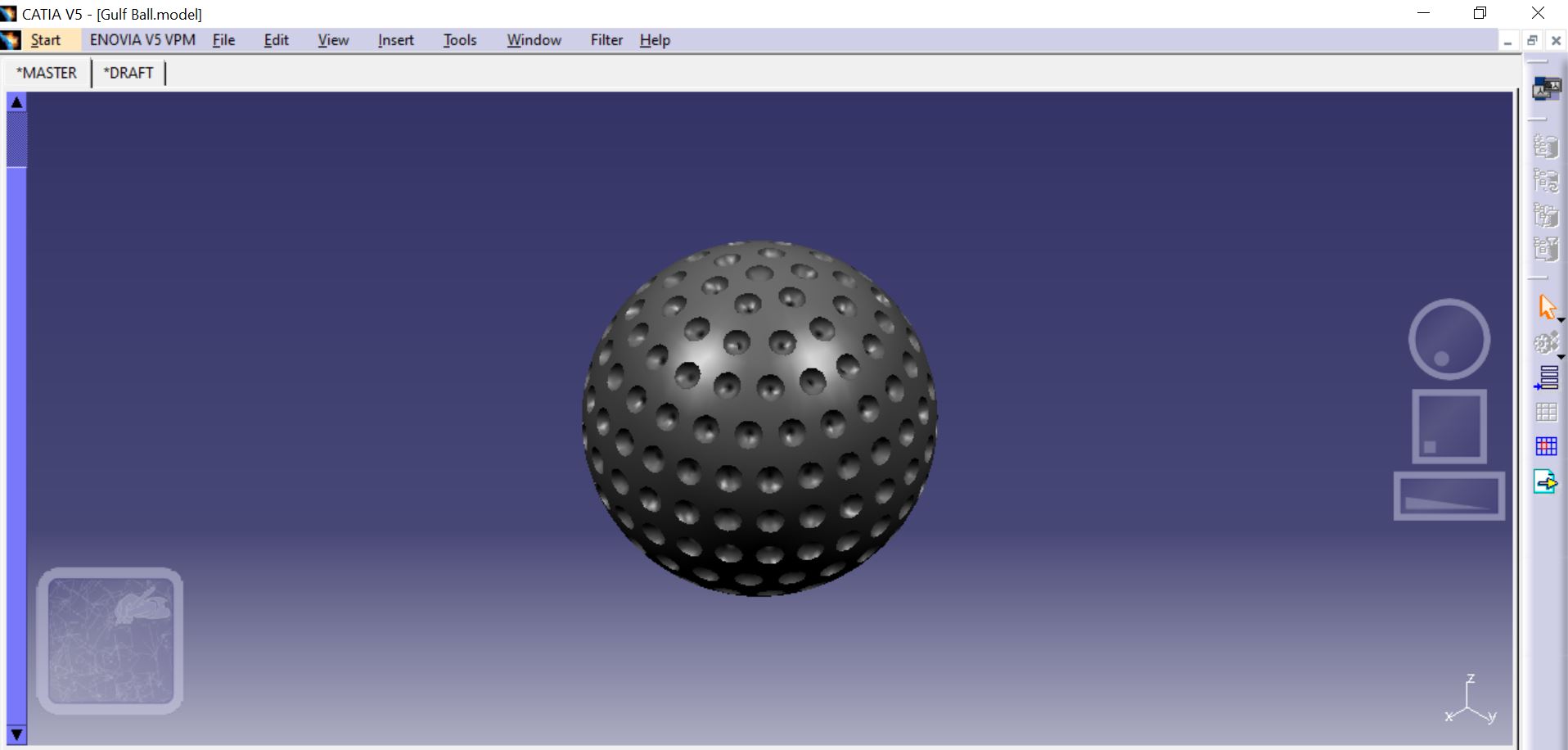
Task: Click the 3D compass axis triad
Action: click(1471, 700)
